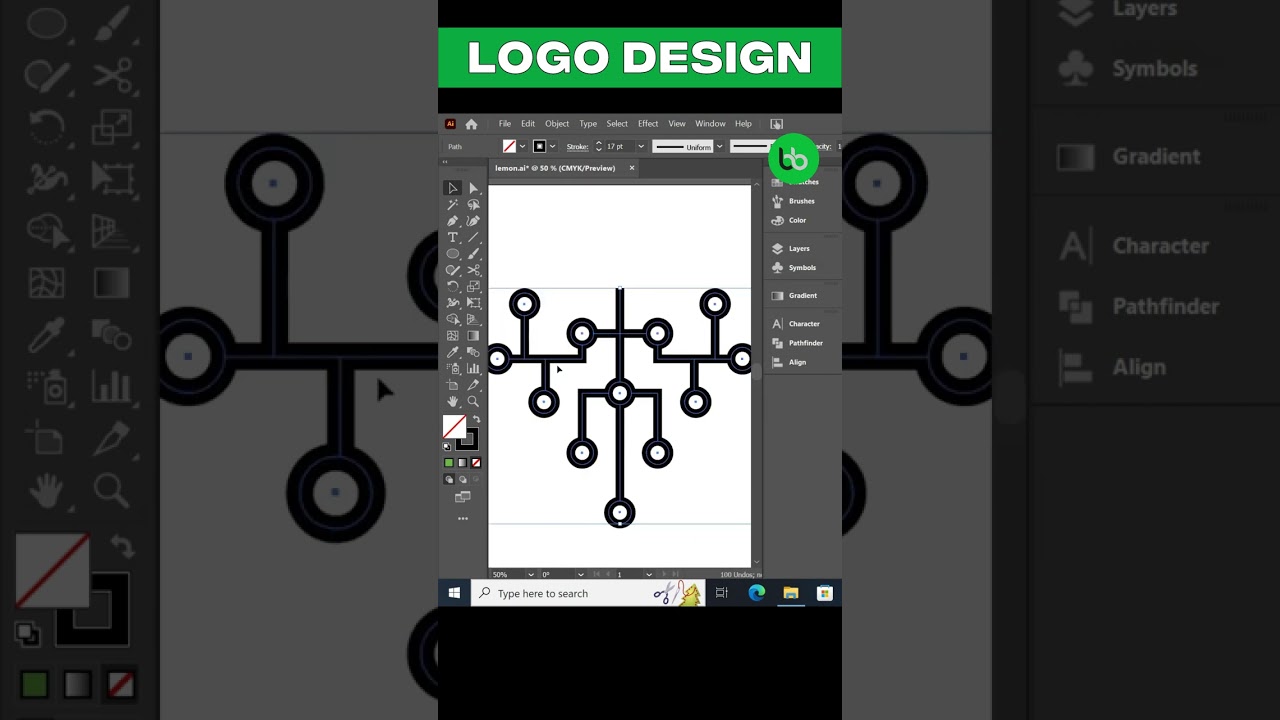Image resolution: width=1280 pixels, height=720 pixels.
Task: Click the Windows search box
Action: pyautogui.click(x=588, y=593)
